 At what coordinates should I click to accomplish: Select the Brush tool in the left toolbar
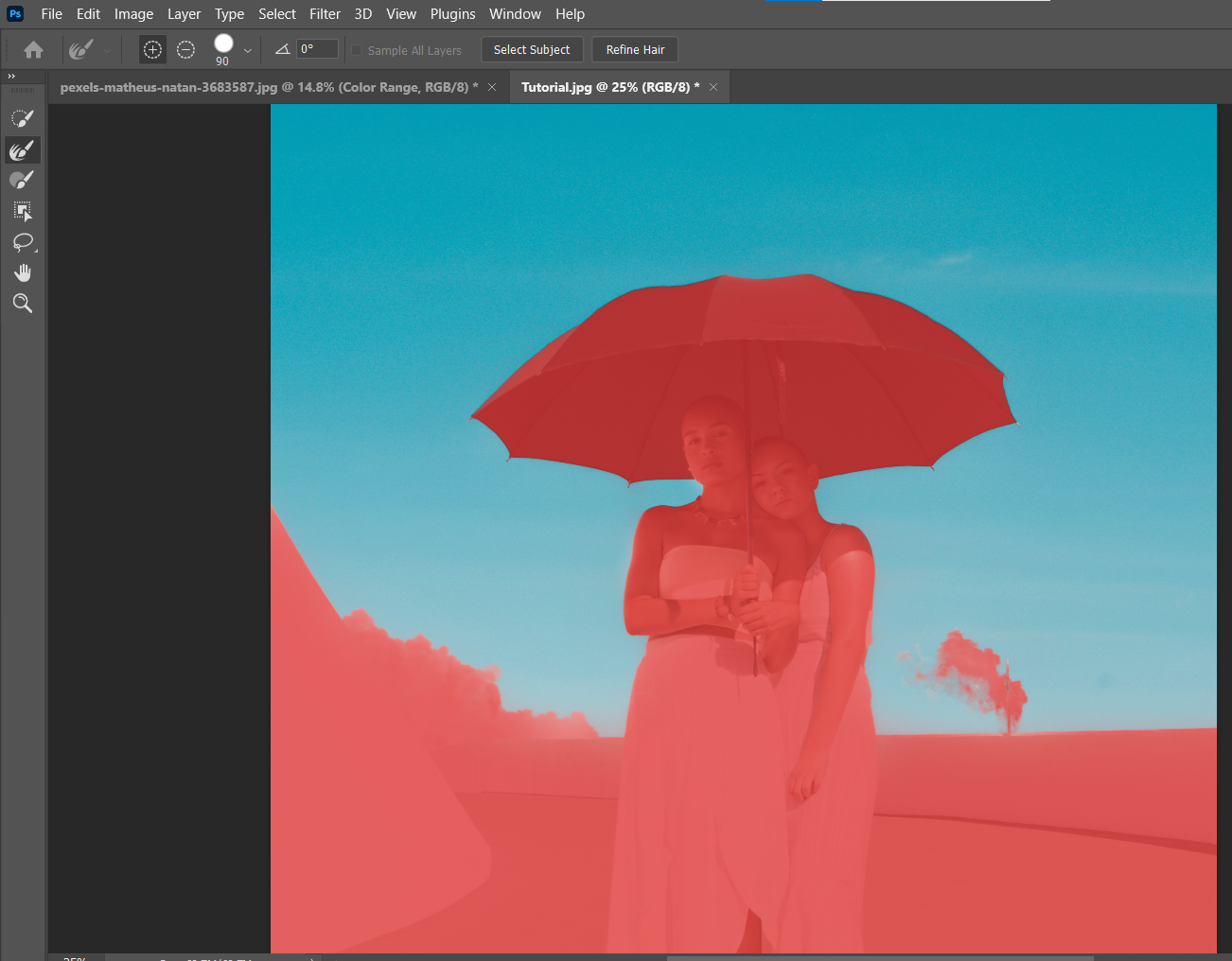tap(21, 179)
